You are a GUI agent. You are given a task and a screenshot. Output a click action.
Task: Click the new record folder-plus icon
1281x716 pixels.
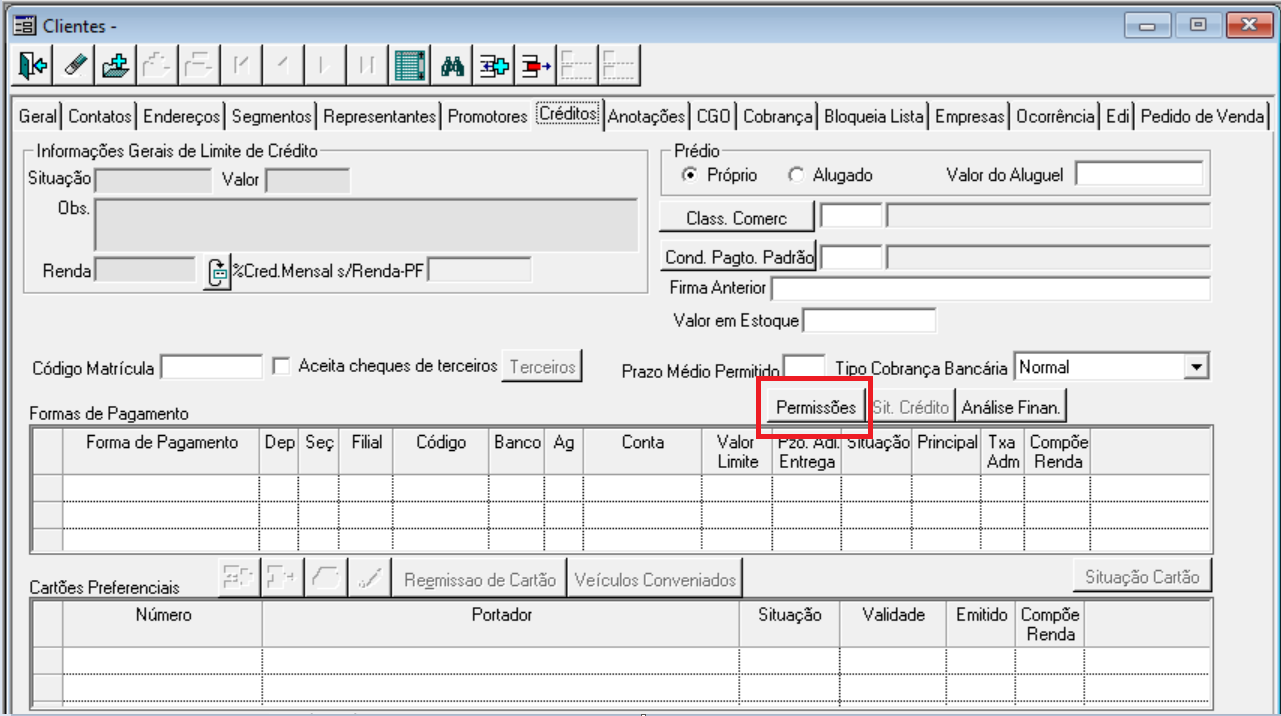click(x=117, y=66)
